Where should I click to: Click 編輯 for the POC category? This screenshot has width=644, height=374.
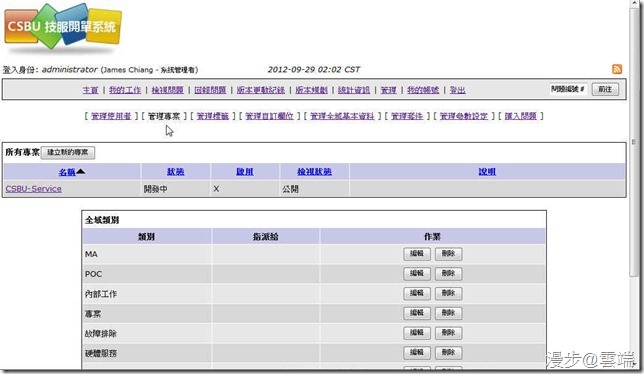pyautogui.click(x=417, y=273)
